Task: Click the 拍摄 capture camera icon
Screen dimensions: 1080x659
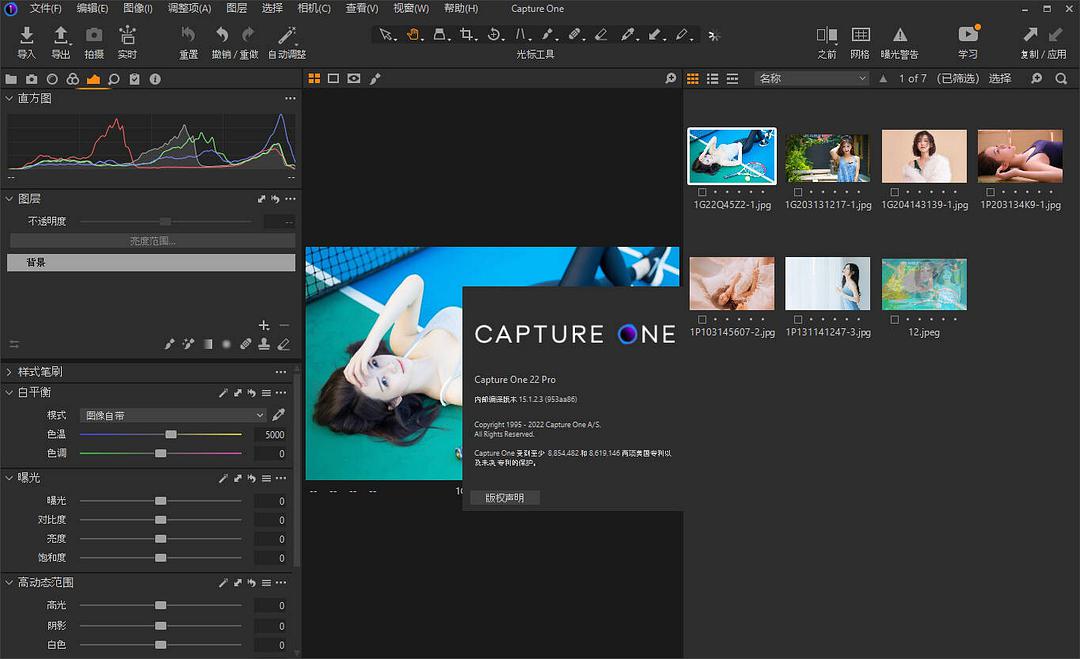Action: tap(94, 35)
